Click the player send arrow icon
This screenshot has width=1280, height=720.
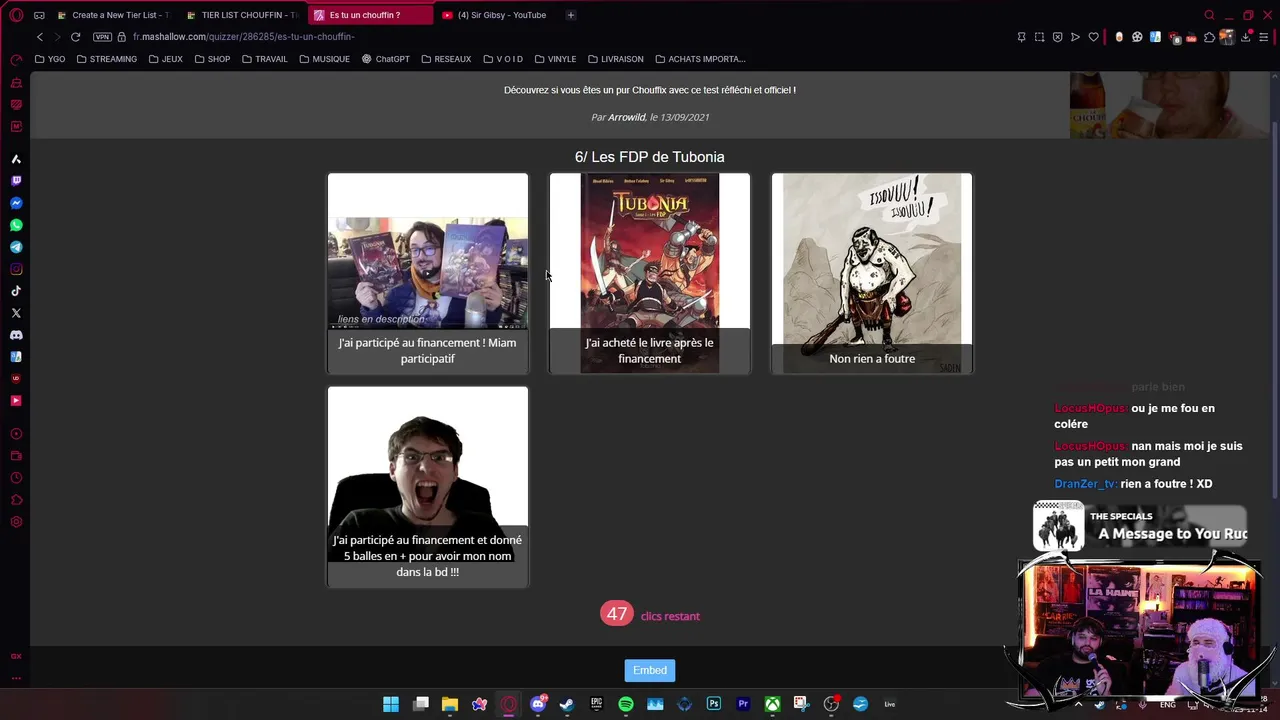1075,37
